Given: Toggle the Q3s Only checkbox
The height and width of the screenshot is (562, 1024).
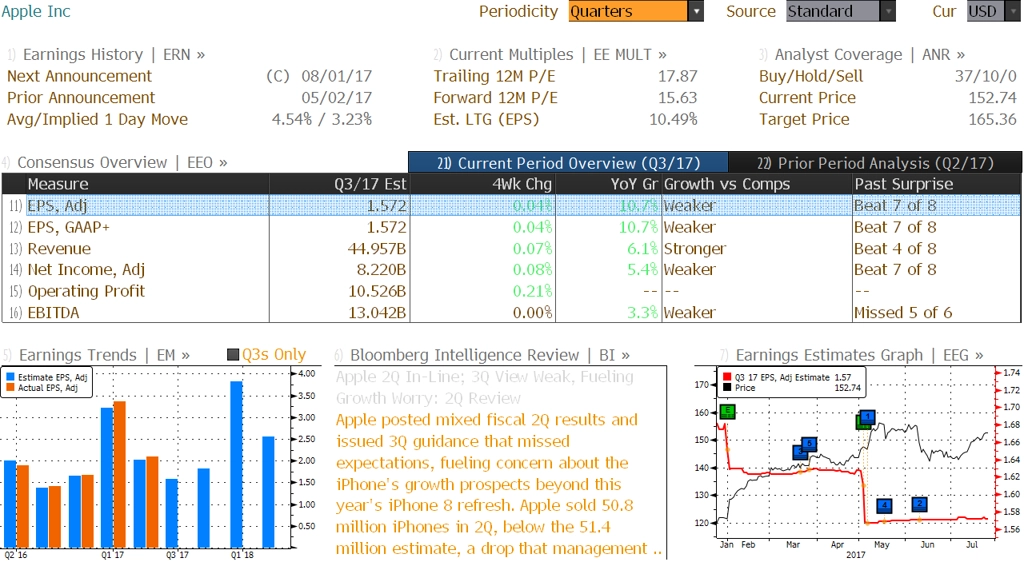Looking at the screenshot, I should (x=232, y=355).
